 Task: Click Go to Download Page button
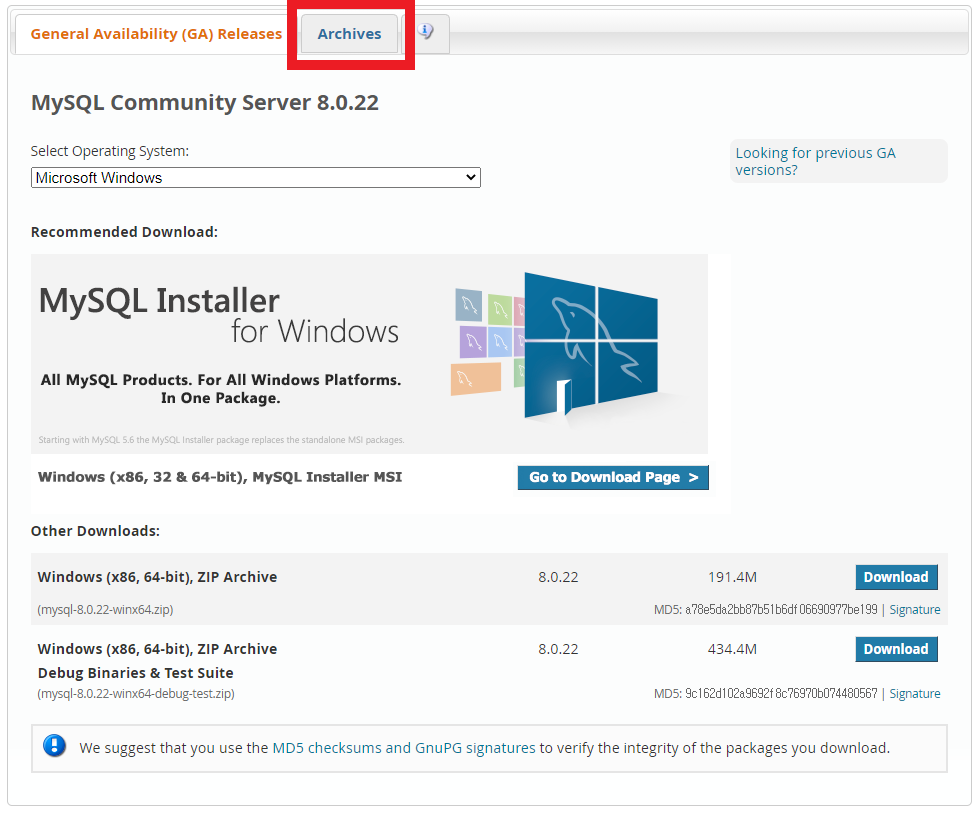point(613,477)
